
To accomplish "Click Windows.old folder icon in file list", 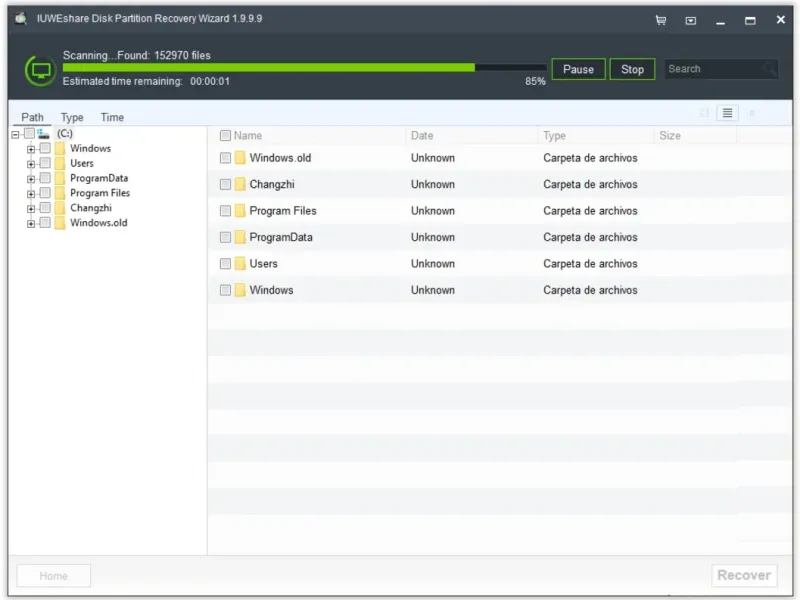I will click(x=240, y=158).
